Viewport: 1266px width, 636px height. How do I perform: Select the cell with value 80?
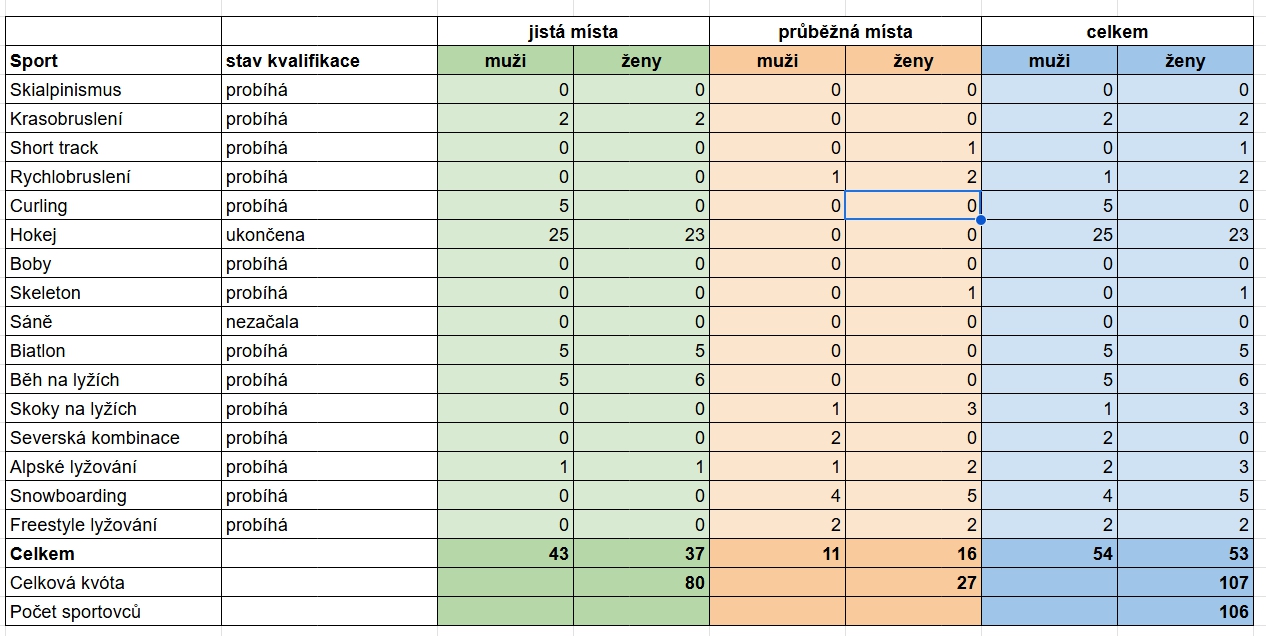click(x=641, y=583)
